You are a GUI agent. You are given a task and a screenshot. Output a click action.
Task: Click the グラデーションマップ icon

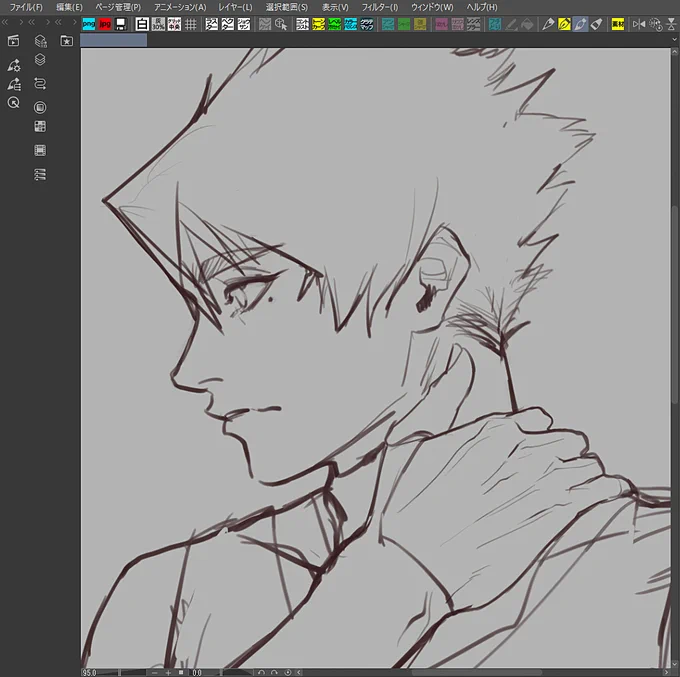(366, 24)
